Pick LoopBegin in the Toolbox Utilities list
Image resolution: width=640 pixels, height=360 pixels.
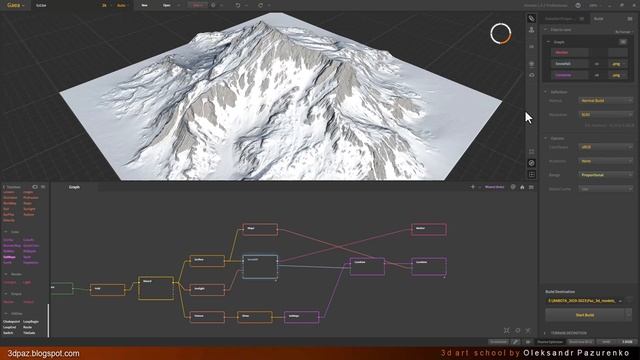pos(31,322)
